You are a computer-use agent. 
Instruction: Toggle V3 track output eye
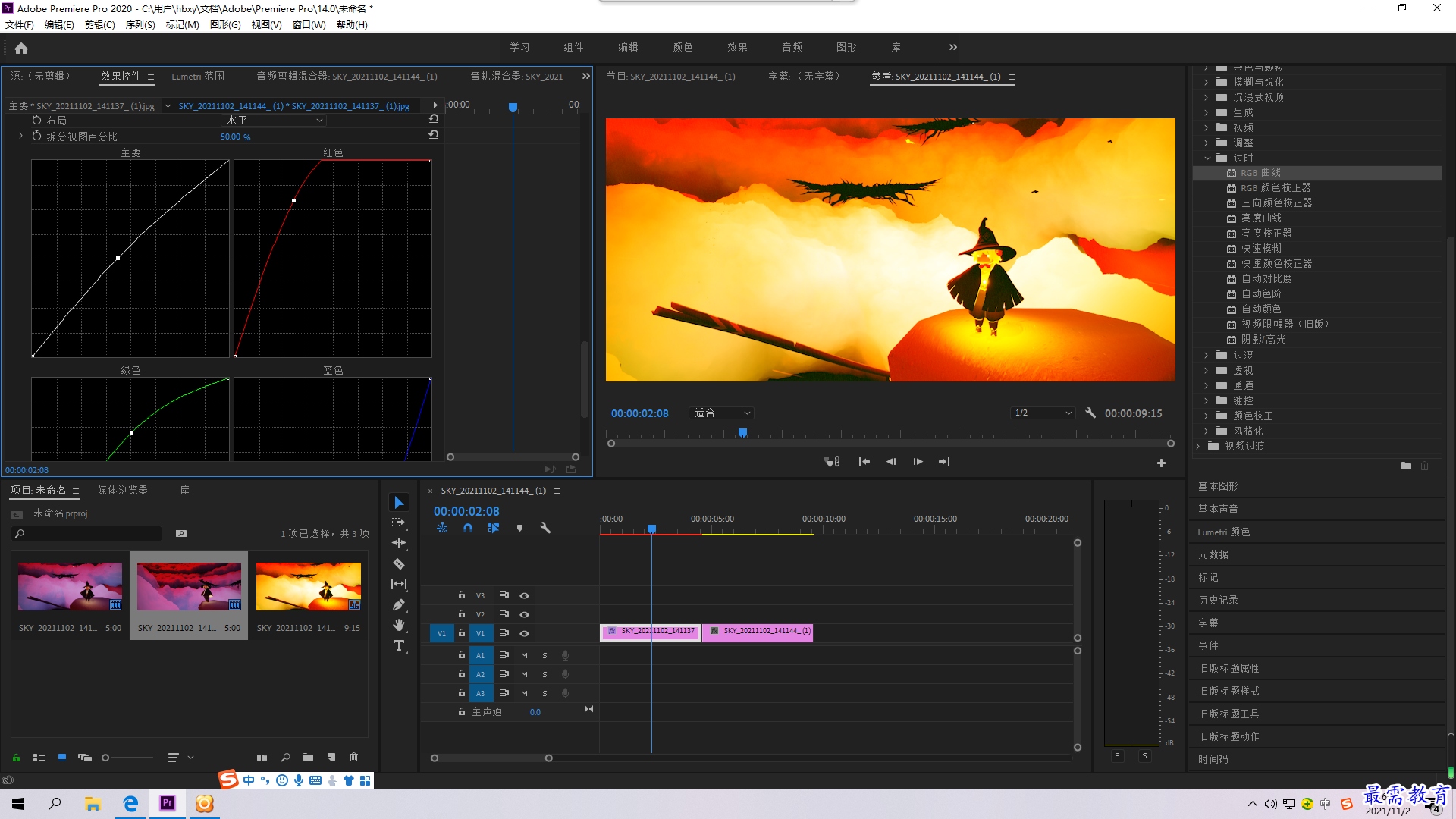[x=524, y=595]
